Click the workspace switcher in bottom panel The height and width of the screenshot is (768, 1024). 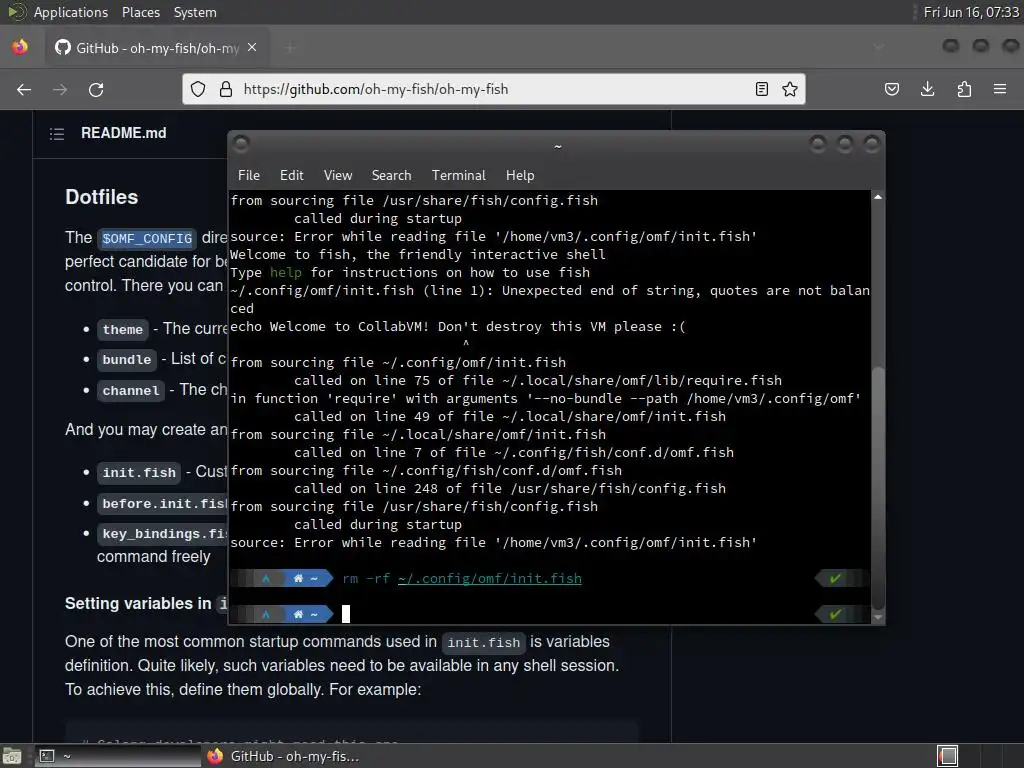click(948, 756)
